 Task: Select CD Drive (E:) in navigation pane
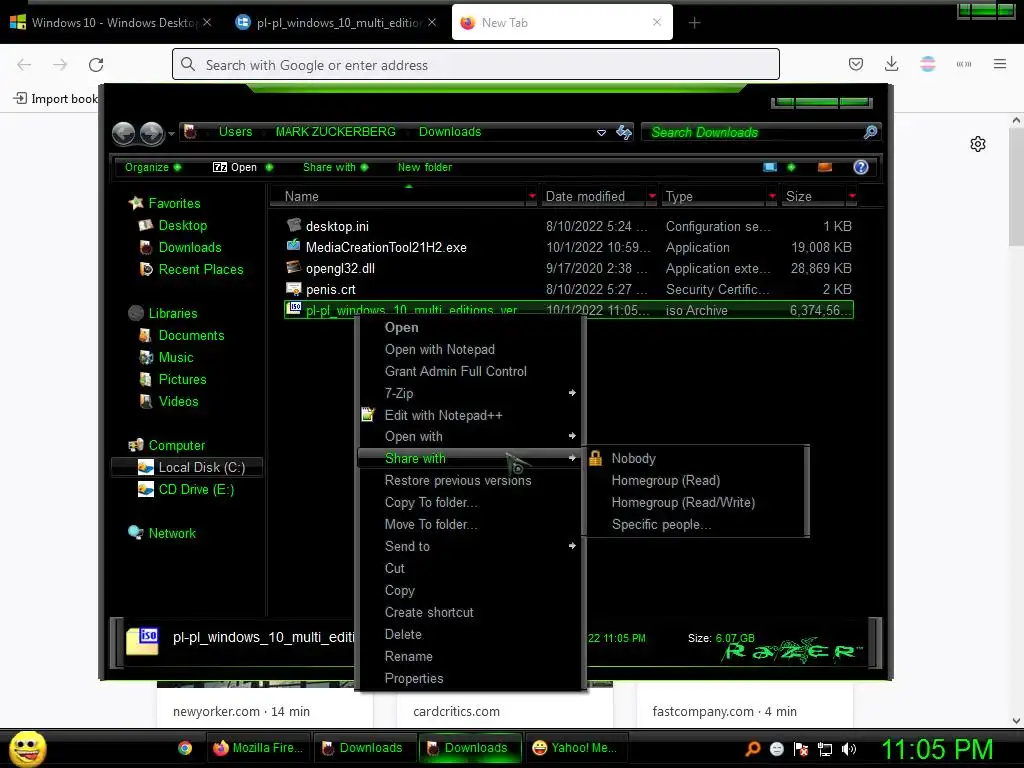[185, 489]
